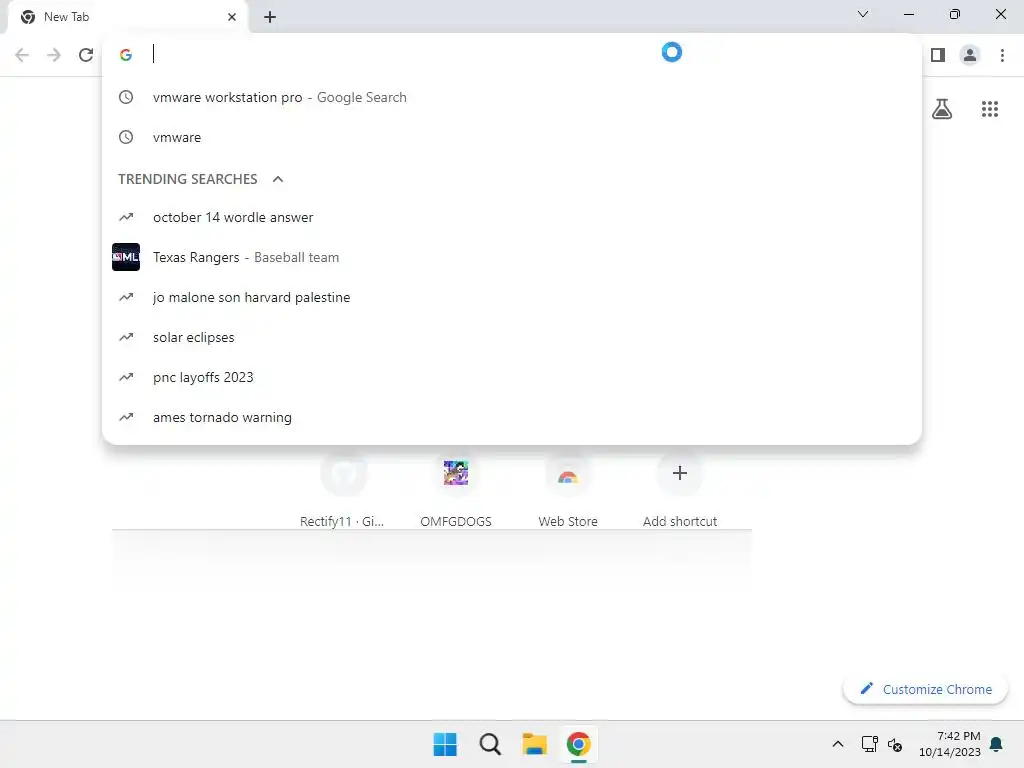1024x768 pixels.
Task: Click the Google logo in address bar
Action: pos(126,55)
